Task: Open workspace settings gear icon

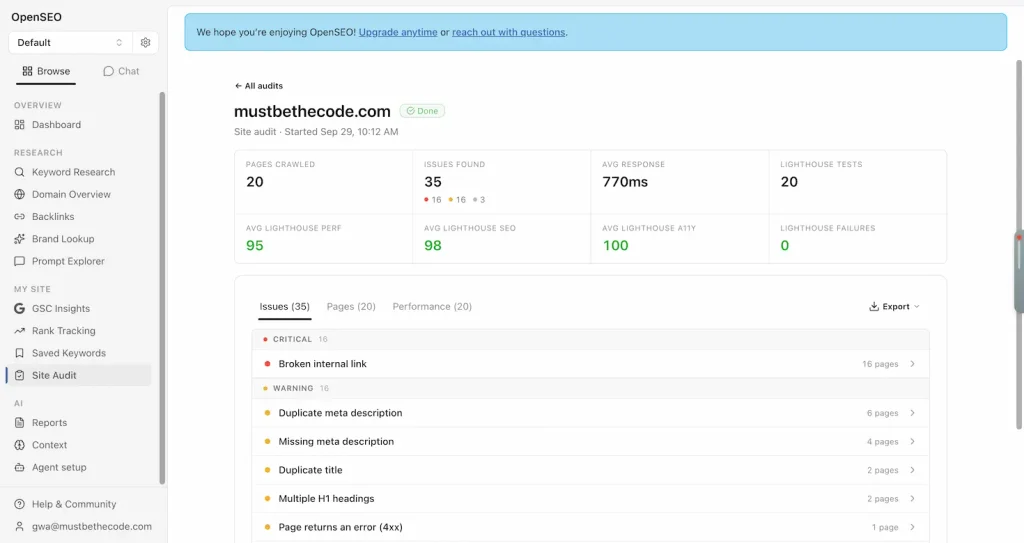Action: [145, 42]
